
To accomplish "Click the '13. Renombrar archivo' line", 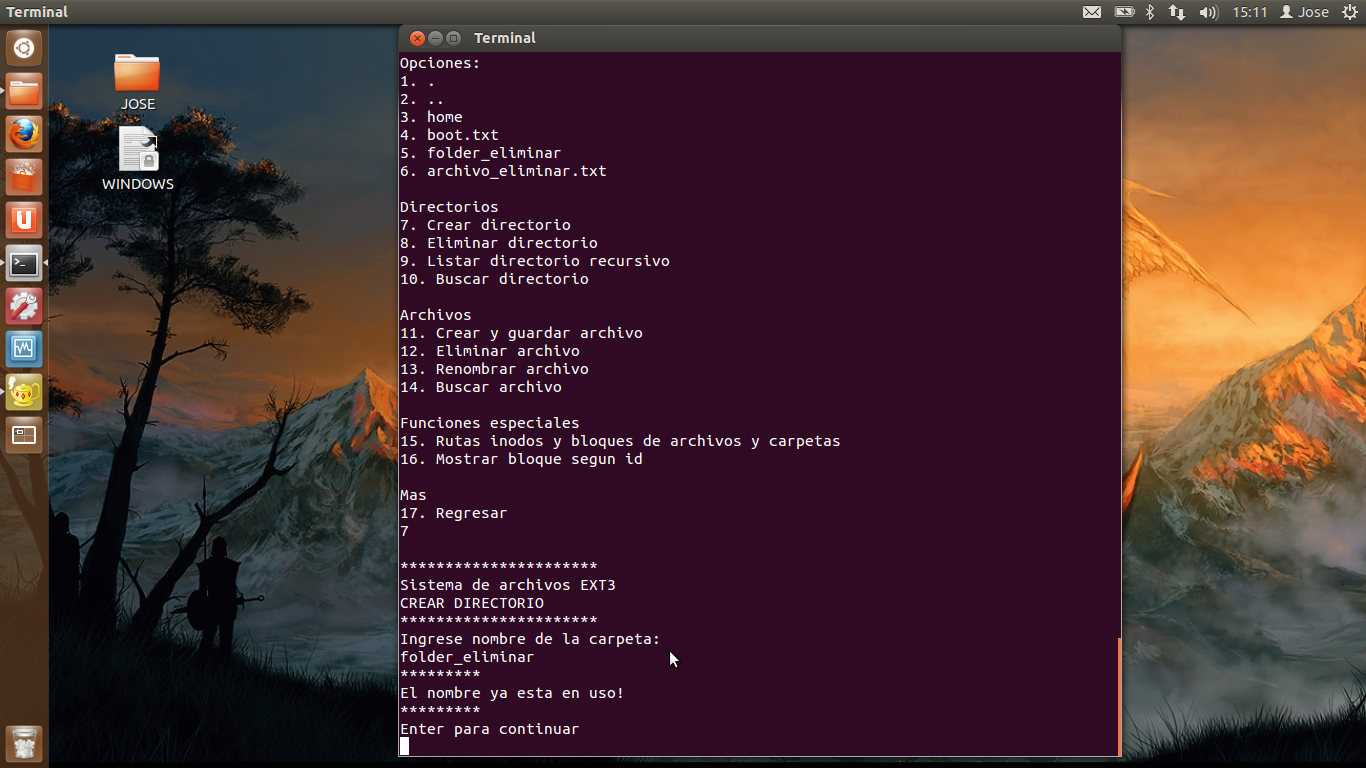I will tap(494, 369).
